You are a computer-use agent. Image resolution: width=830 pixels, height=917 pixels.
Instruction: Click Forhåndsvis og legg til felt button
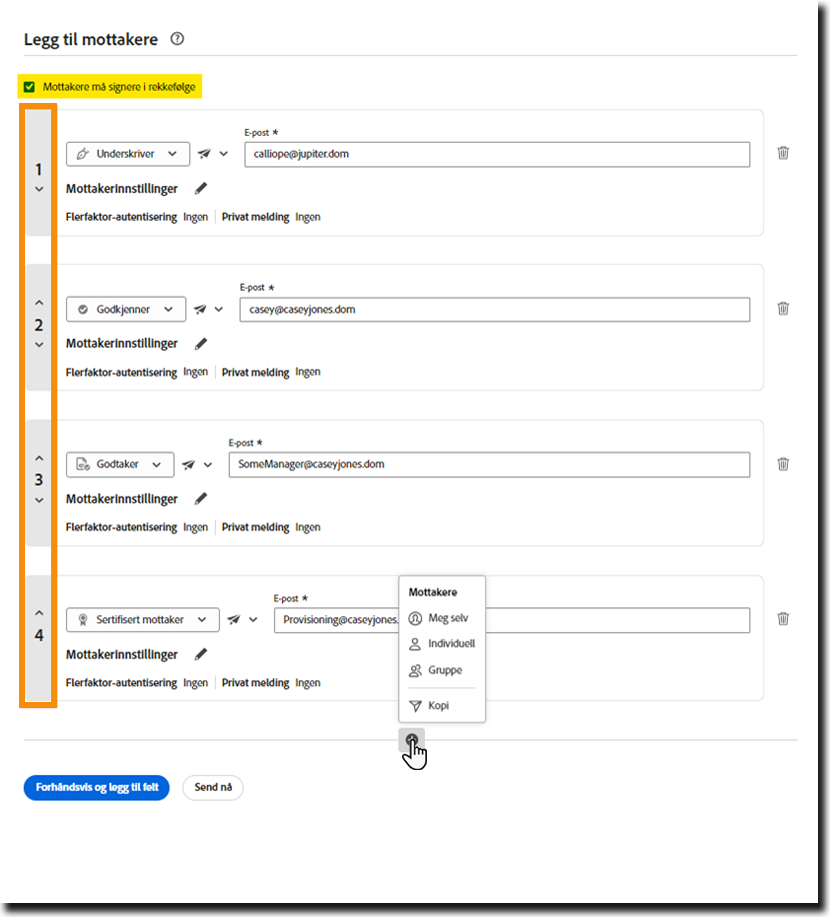pyautogui.click(x=96, y=788)
